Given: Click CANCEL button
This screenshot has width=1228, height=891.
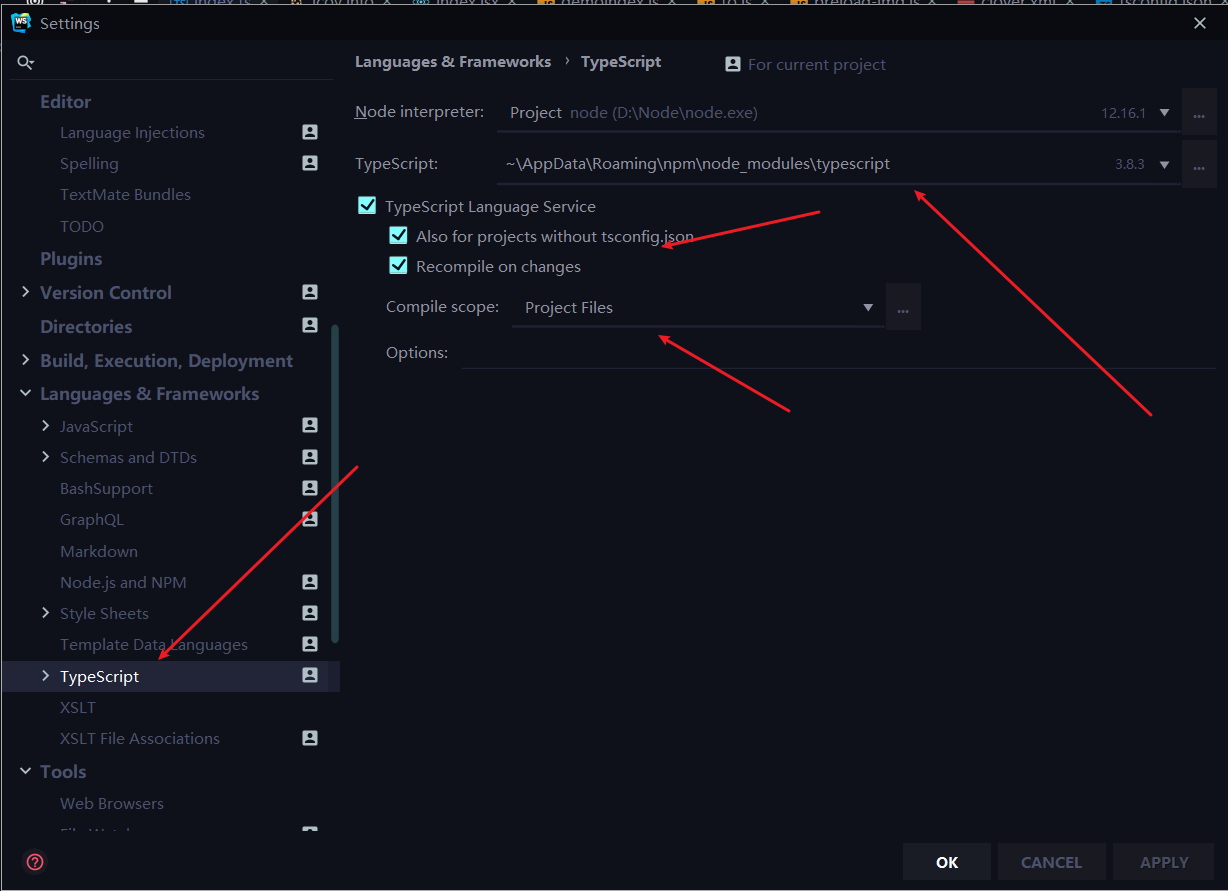Looking at the screenshot, I should click(1051, 862).
